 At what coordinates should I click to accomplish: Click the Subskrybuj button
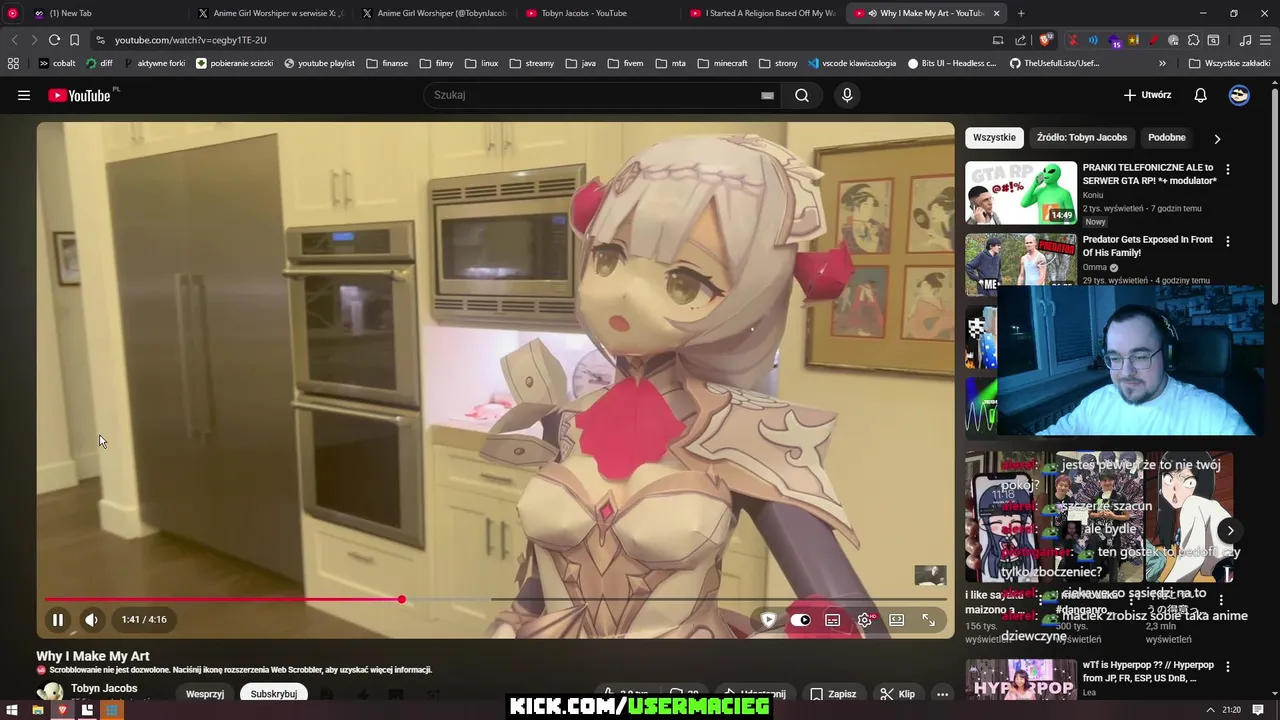(273, 694)
